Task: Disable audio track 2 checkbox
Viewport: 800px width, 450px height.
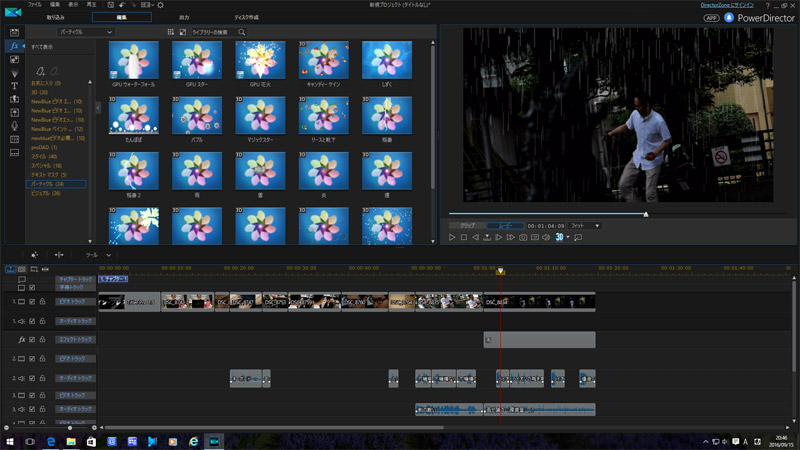Action: (x=32, y=378)
